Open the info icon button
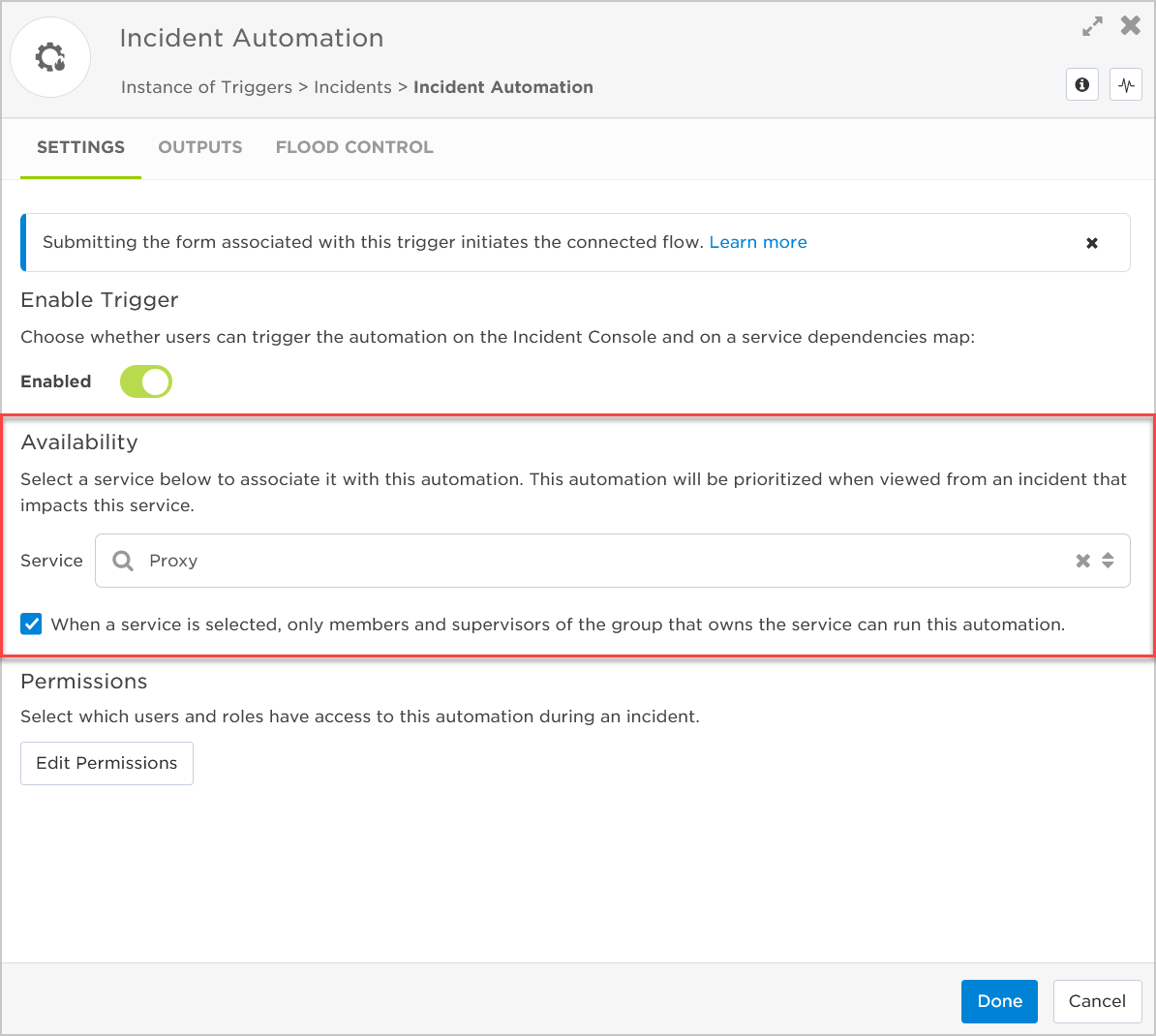 coord(1082,85)
